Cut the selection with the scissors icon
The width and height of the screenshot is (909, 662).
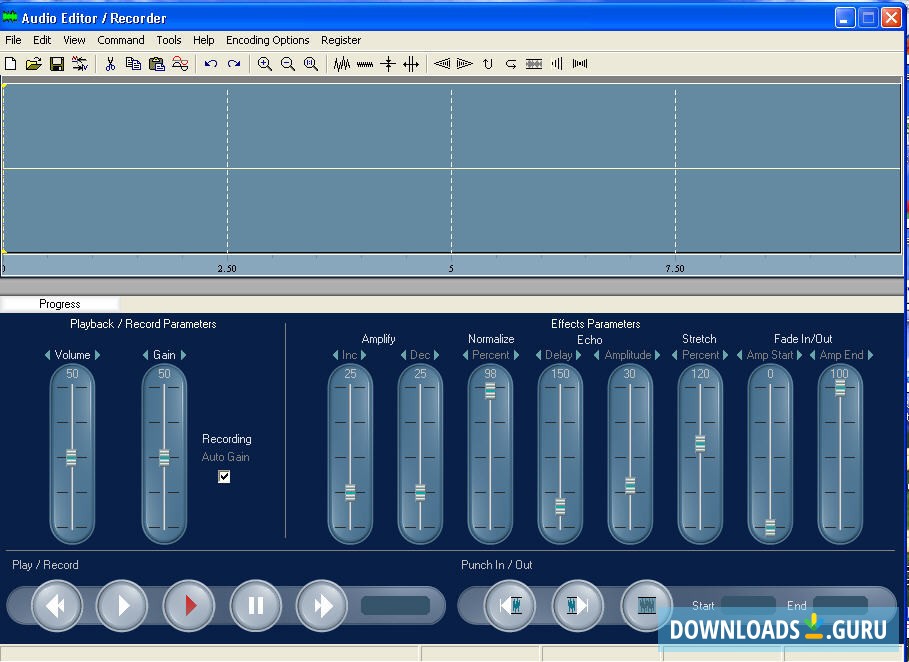point(110,64)
